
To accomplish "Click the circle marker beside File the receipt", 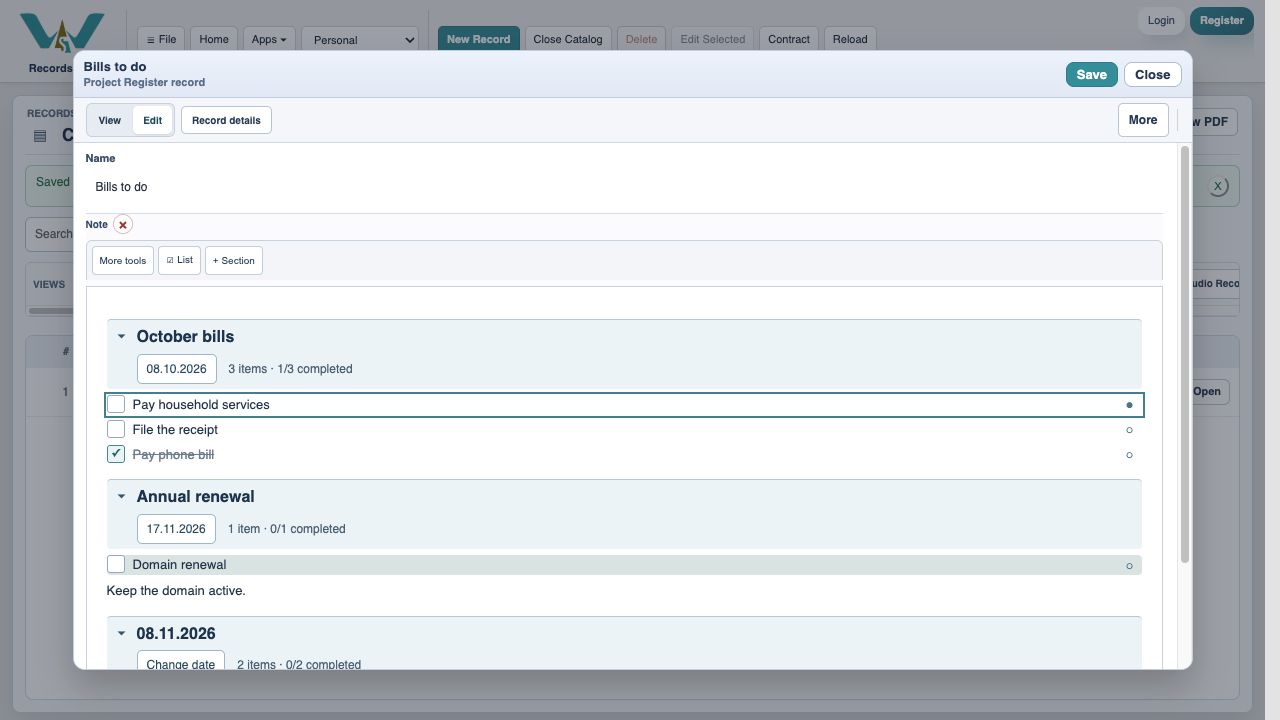I will click(x=1129, y=430).
